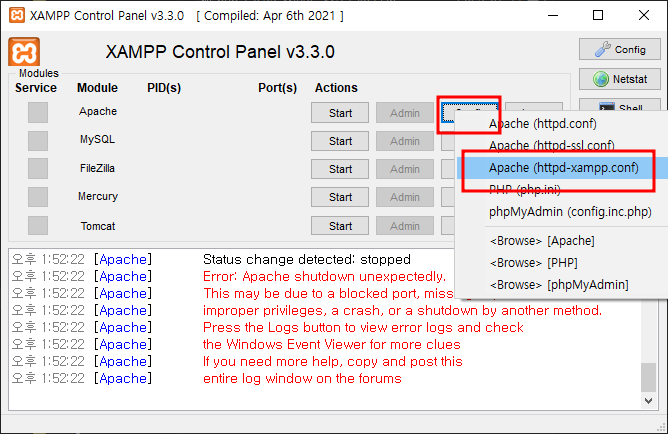Start the Apache module
Screen dimensions: 668x434
[340, 113]
